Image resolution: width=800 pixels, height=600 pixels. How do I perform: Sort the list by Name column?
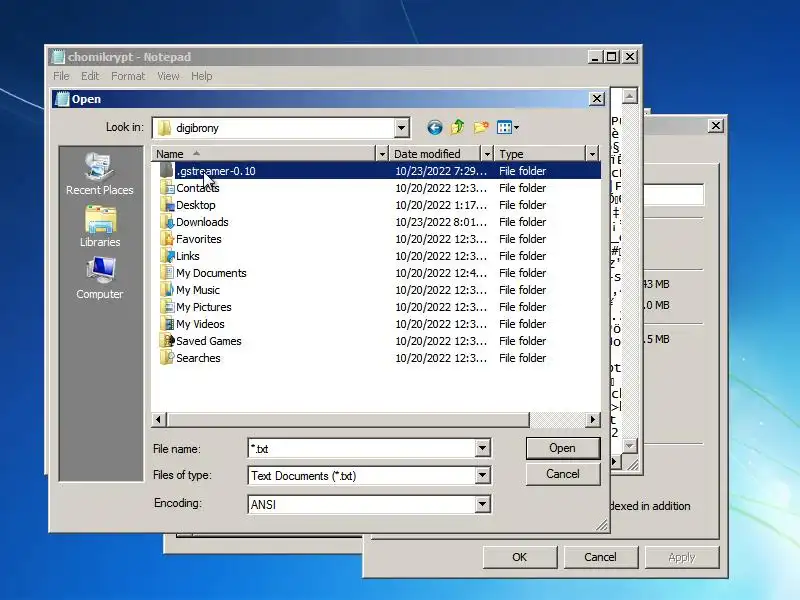pos(263,154)
